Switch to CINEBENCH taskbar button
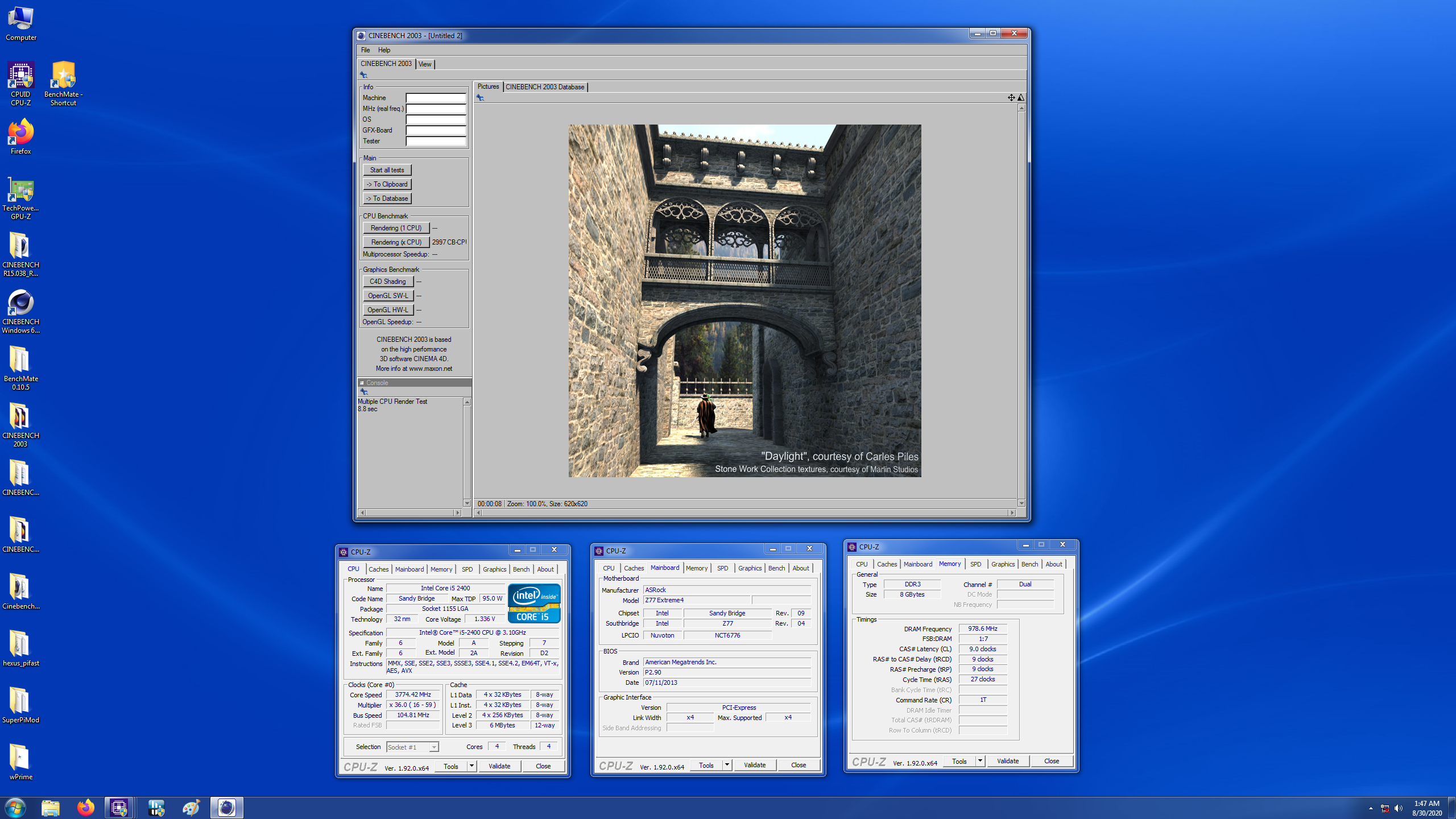Screen dimensions: 1456x819 pos(226,808)
